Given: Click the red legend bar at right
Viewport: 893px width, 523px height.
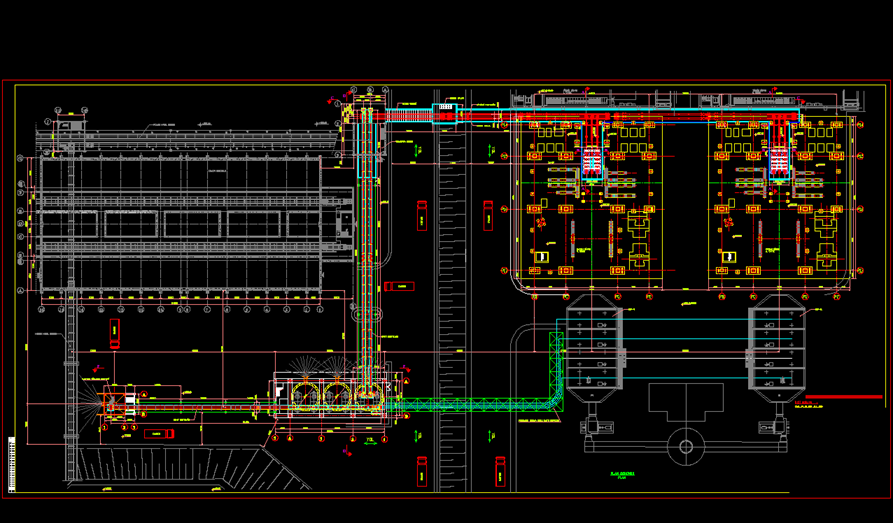Looking at the screenshot, I should click(x=836, y=398).
